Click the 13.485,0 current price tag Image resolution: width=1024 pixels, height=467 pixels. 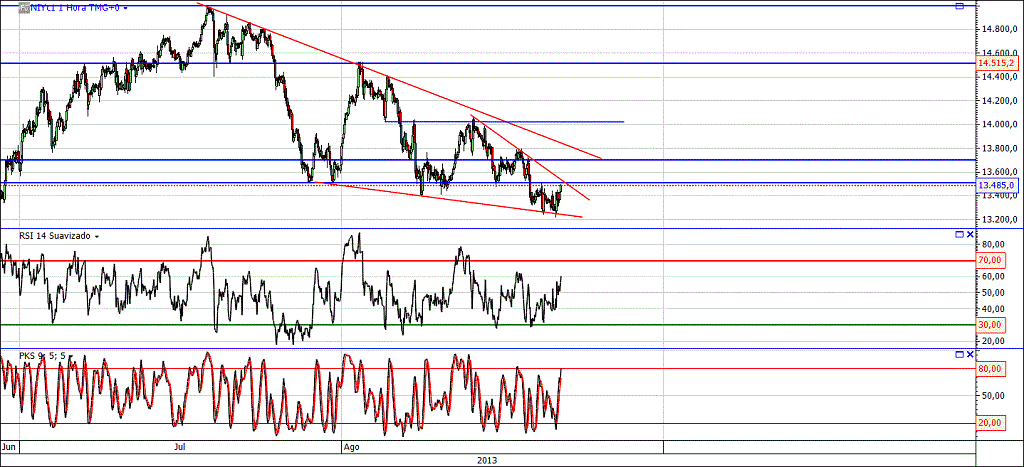(x=996, y=185)
